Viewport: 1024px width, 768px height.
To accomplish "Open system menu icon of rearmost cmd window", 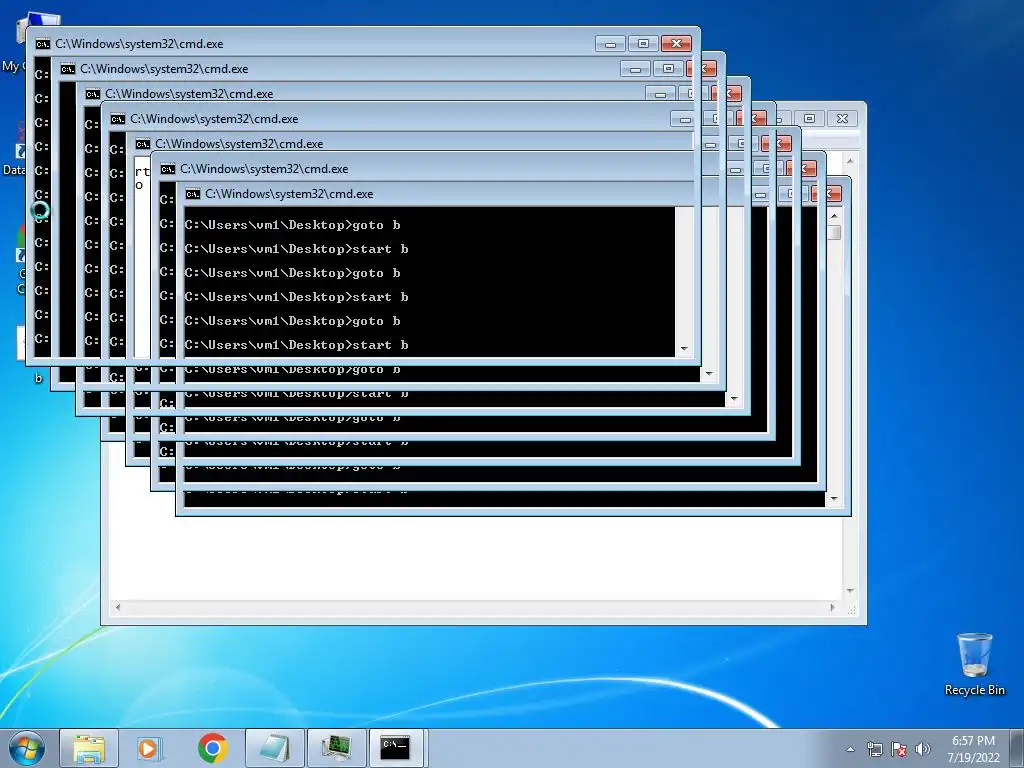I will point(193,194).
